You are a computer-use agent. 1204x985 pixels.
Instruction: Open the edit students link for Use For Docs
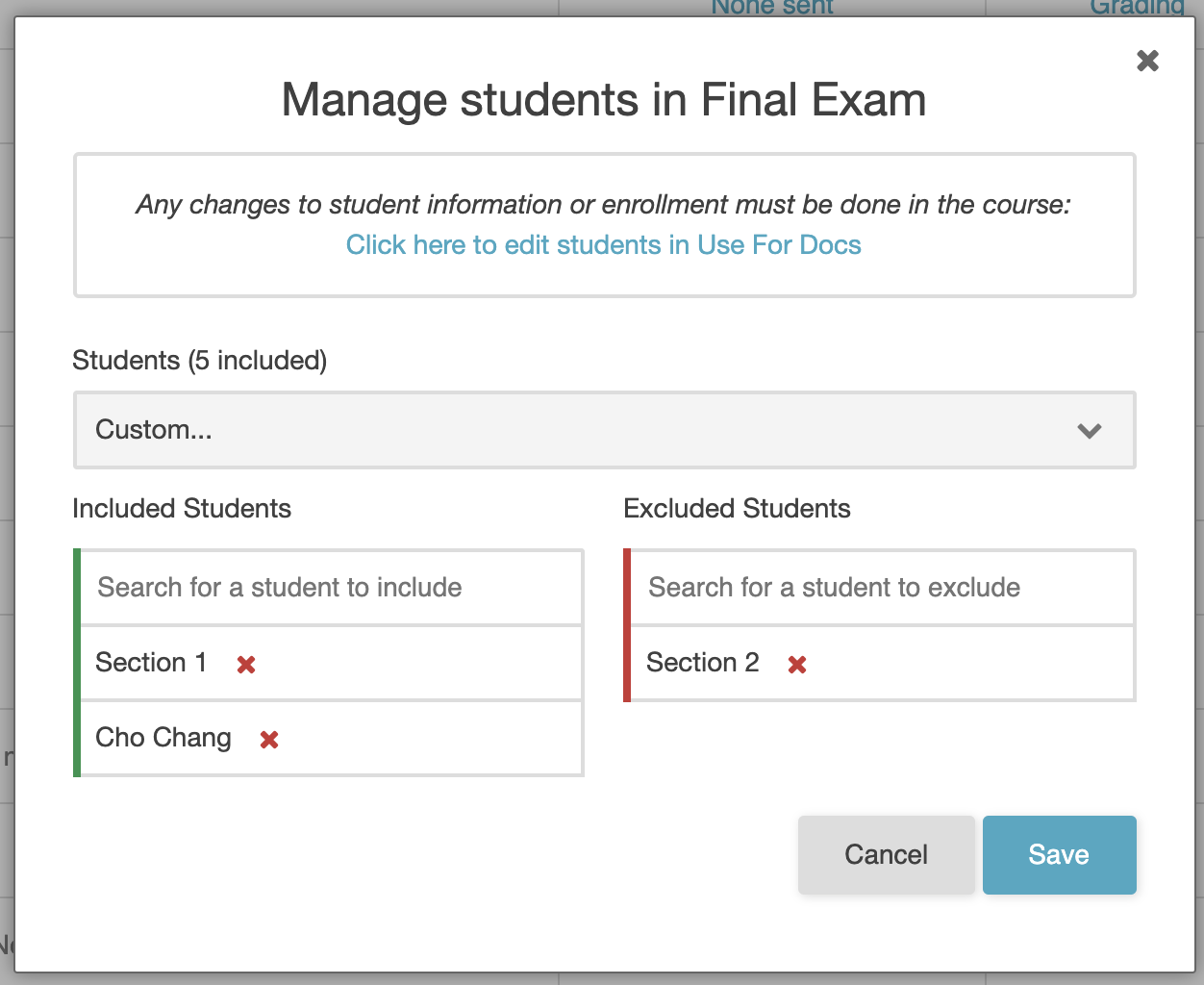(603, 245)
